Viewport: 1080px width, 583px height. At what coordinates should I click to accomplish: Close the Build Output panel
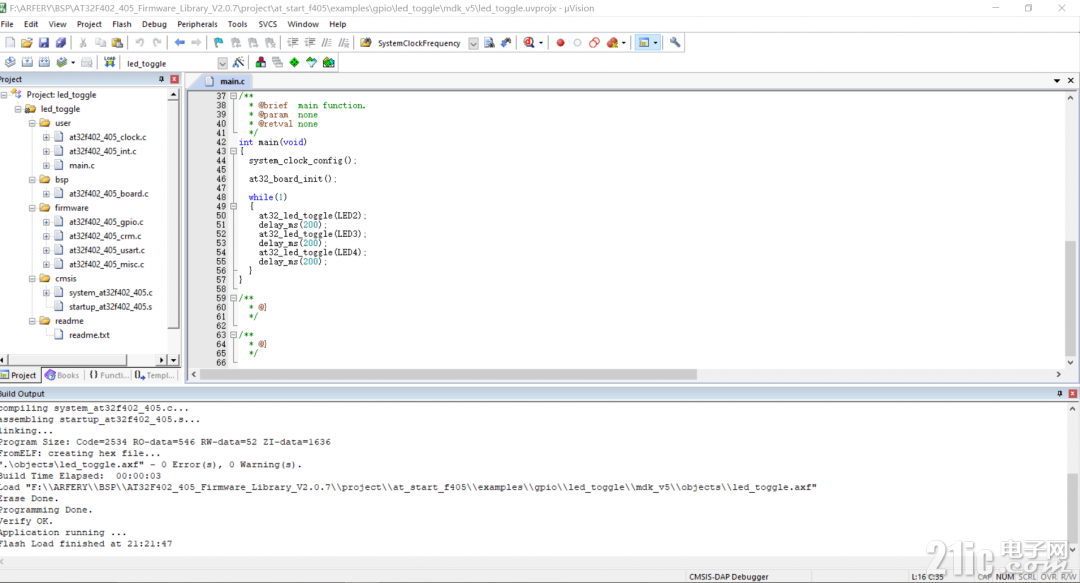(1072, 393)
